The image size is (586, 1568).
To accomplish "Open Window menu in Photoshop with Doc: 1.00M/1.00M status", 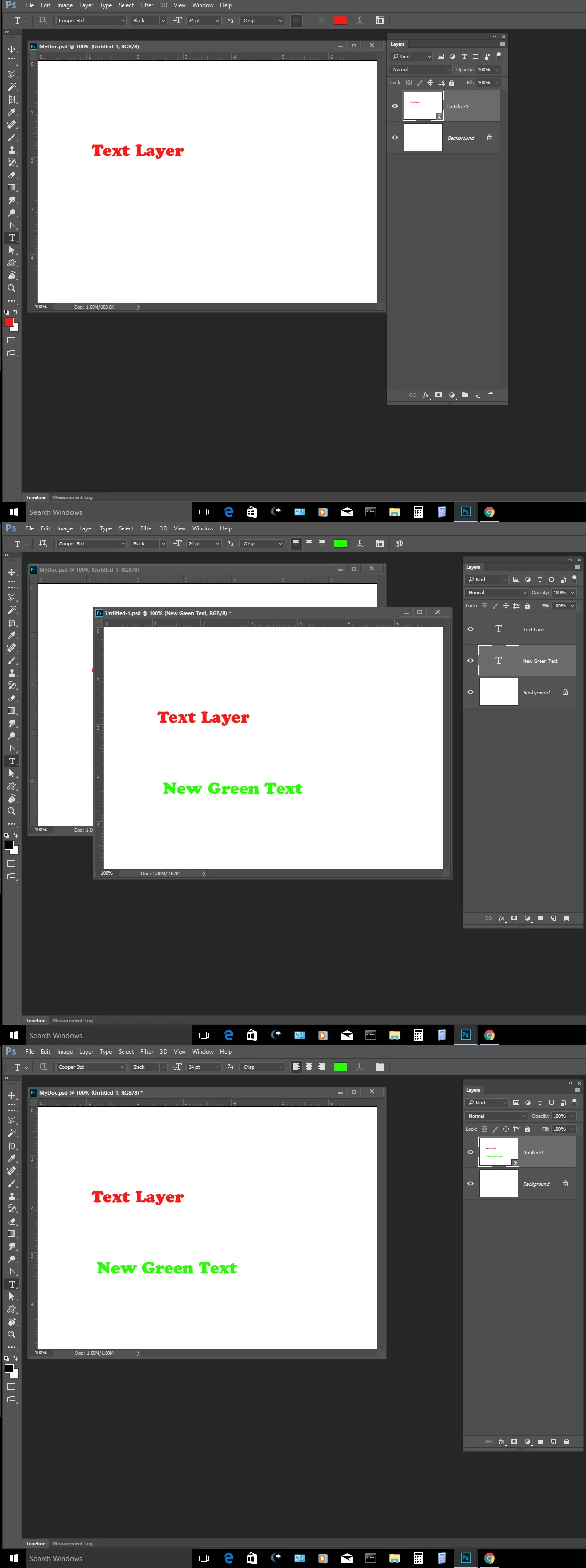I will click(x=202, y=1052).
